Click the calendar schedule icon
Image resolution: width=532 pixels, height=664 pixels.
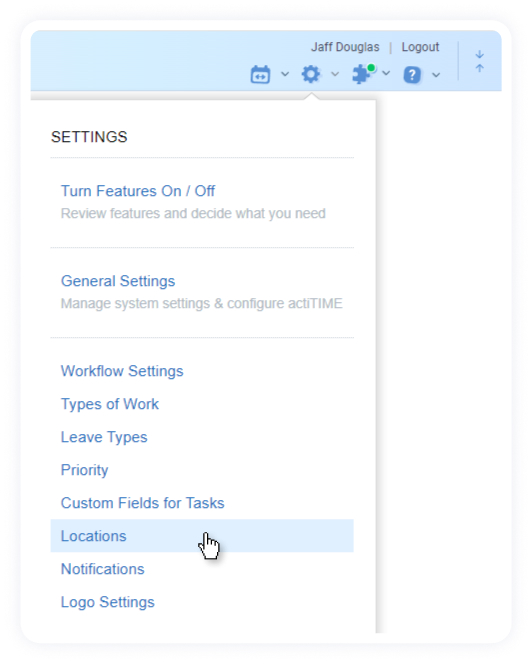click(x=260, y=75)
